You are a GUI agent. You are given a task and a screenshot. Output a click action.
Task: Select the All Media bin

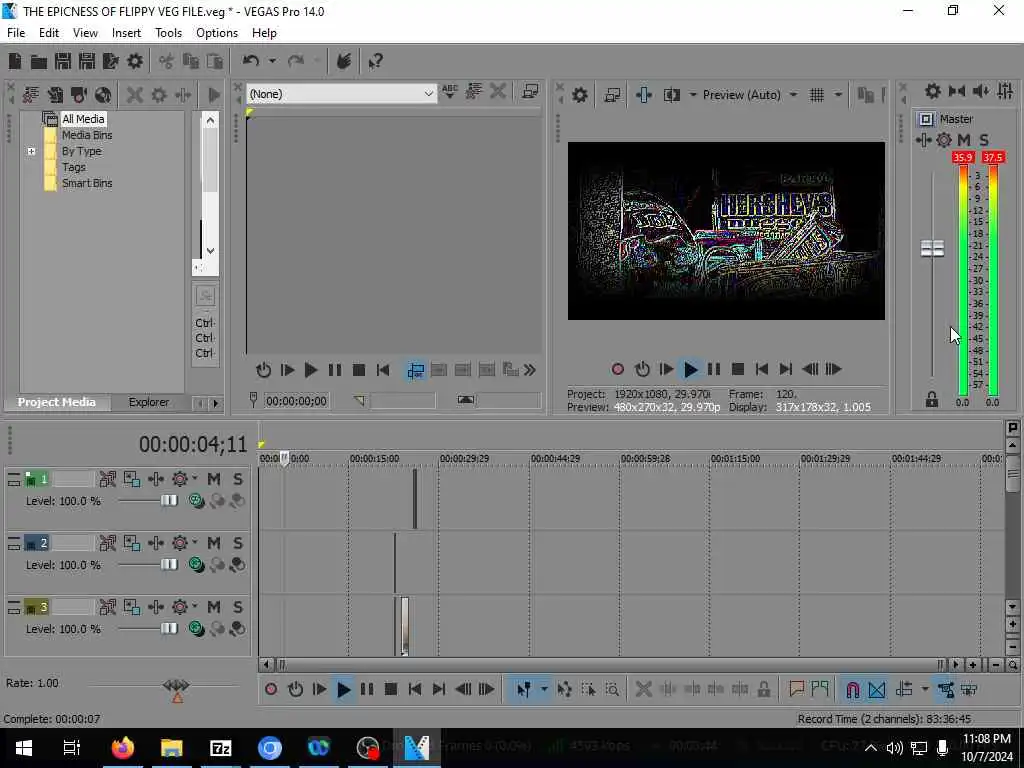[x=83, y=119]
